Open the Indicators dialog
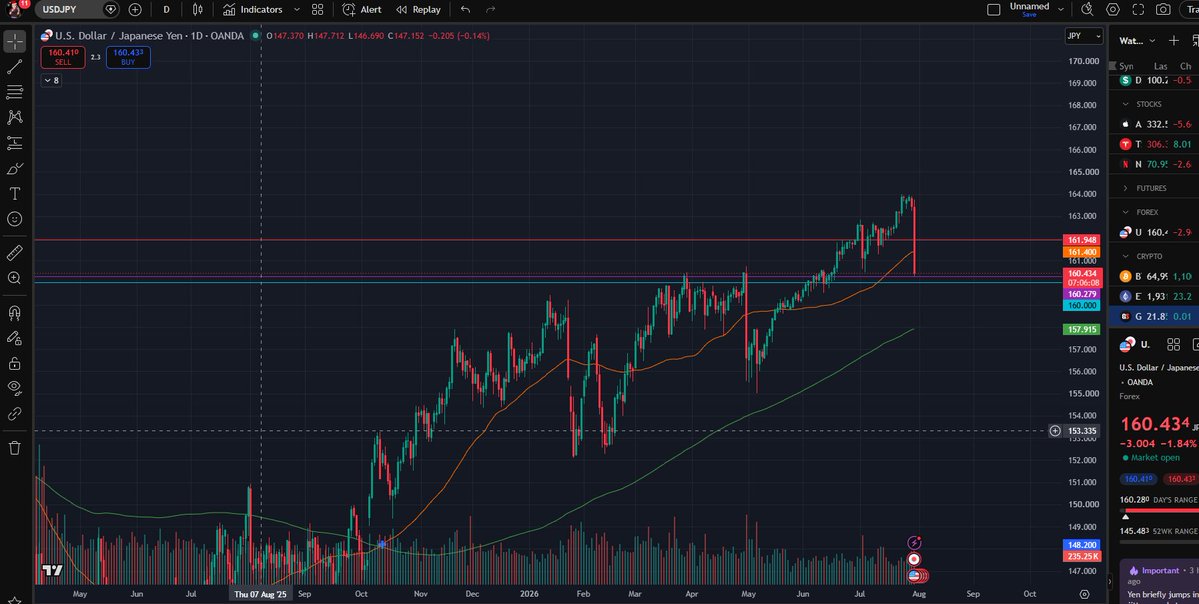1199x604 pixels. tap(253, 9)
